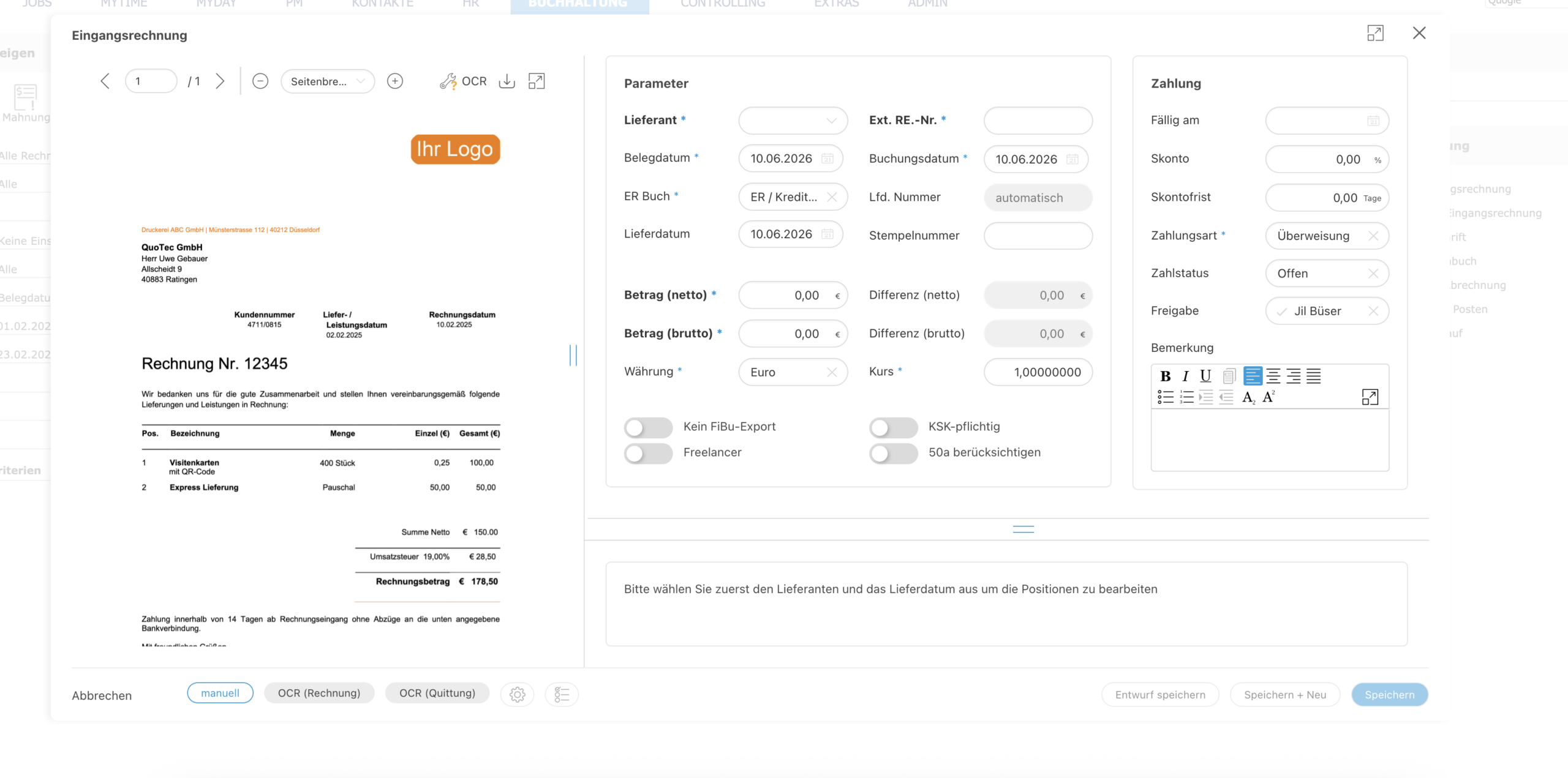Open Belegdatum calendar picker
Viewport: 1568px width, 778px height.
[827, 159]
